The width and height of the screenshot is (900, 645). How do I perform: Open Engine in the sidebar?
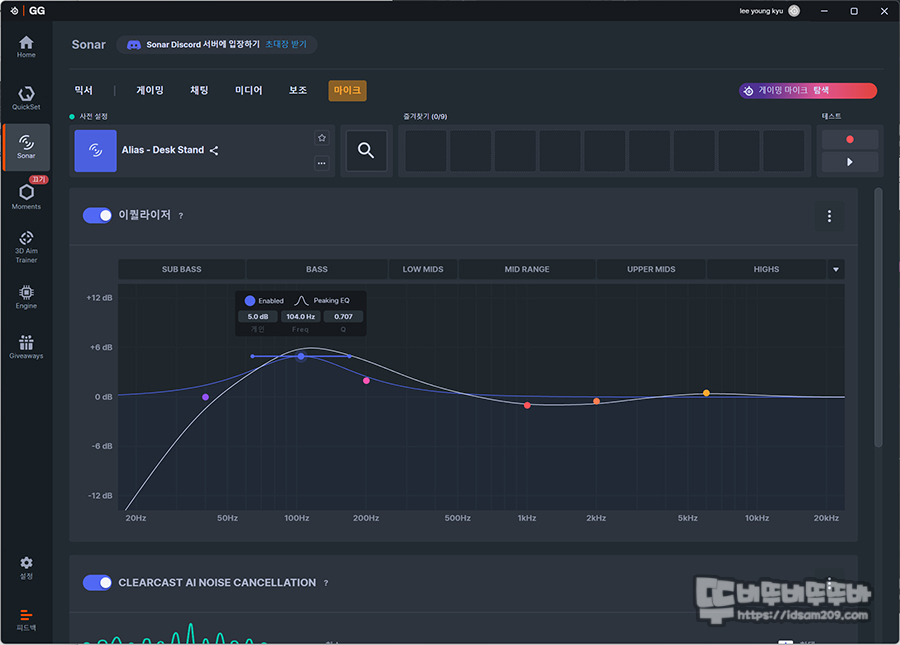coord(26,297)
